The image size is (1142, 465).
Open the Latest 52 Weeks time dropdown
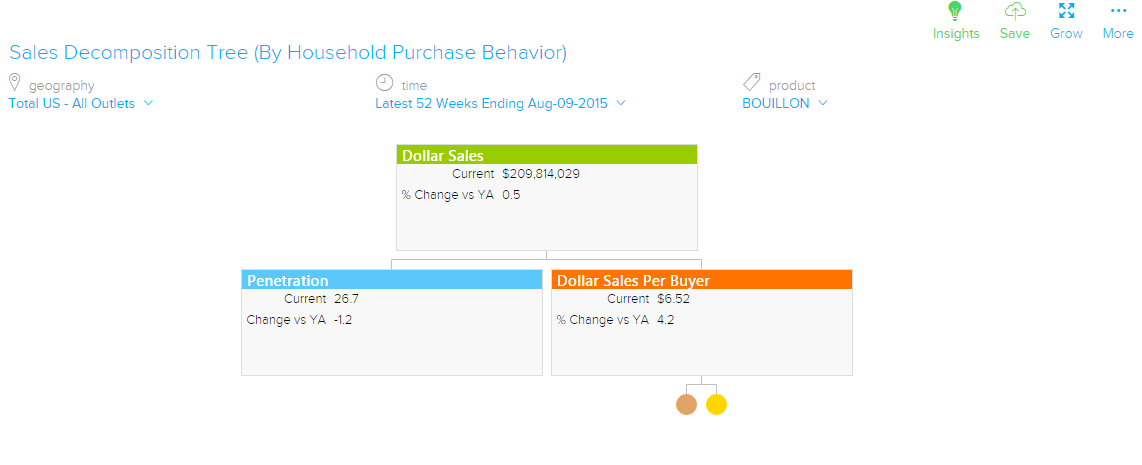coord(500,103)
